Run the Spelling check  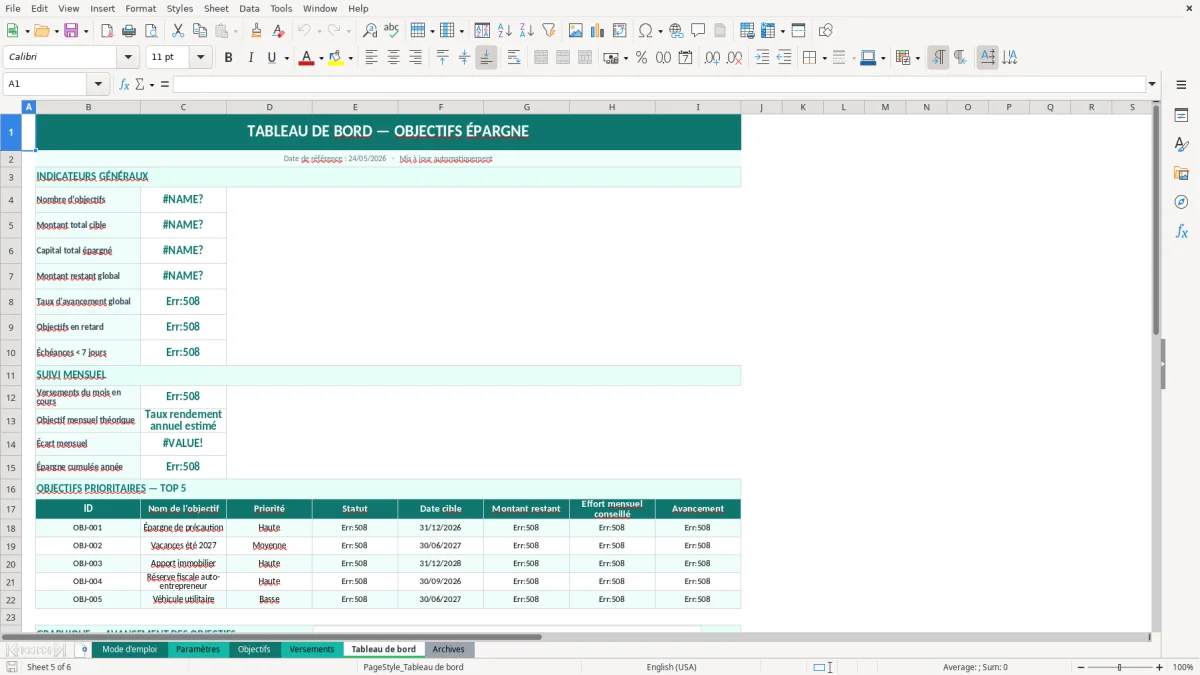(392, 31)
